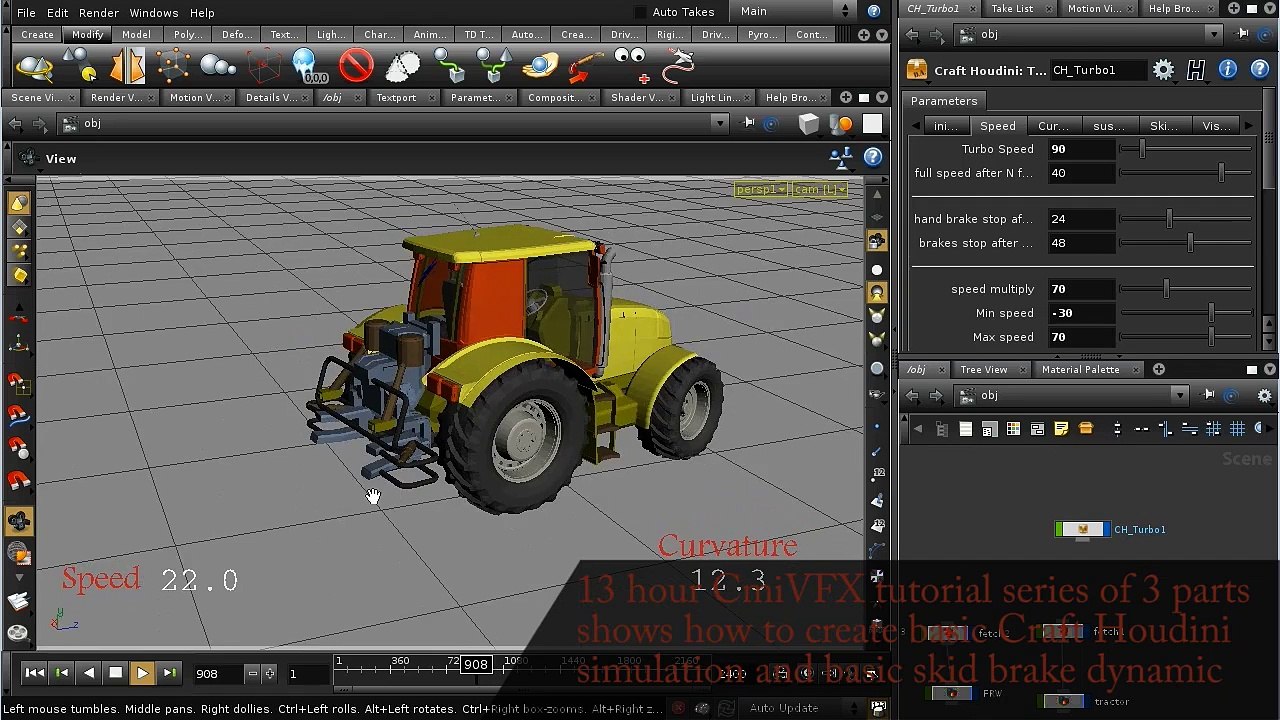Open network editor gear settings

click(x=1264, y=396)
